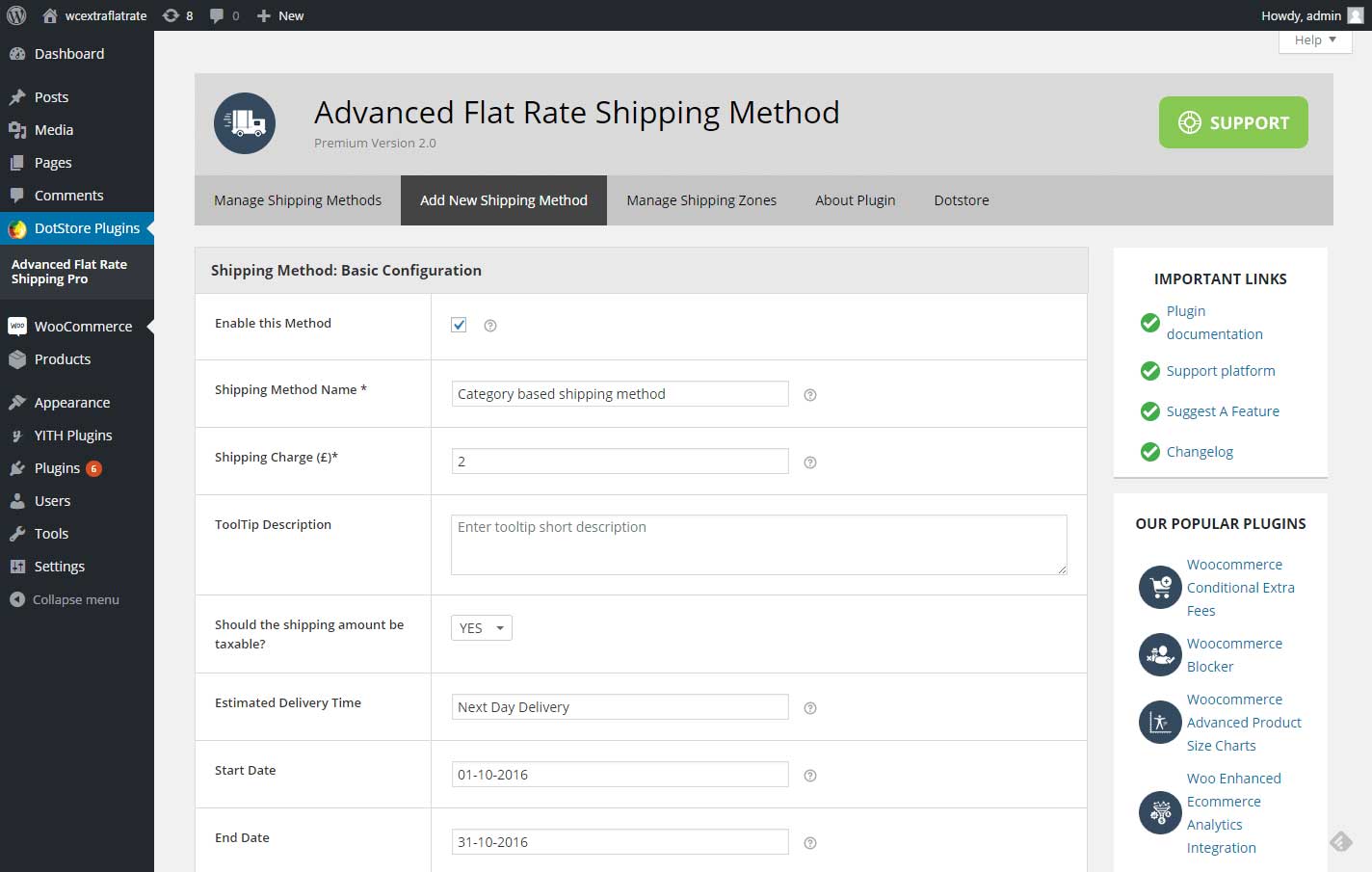Click the WooCommerce woo icon
The width and height of the screenshot is (1372, 872).
click(17, 327)
